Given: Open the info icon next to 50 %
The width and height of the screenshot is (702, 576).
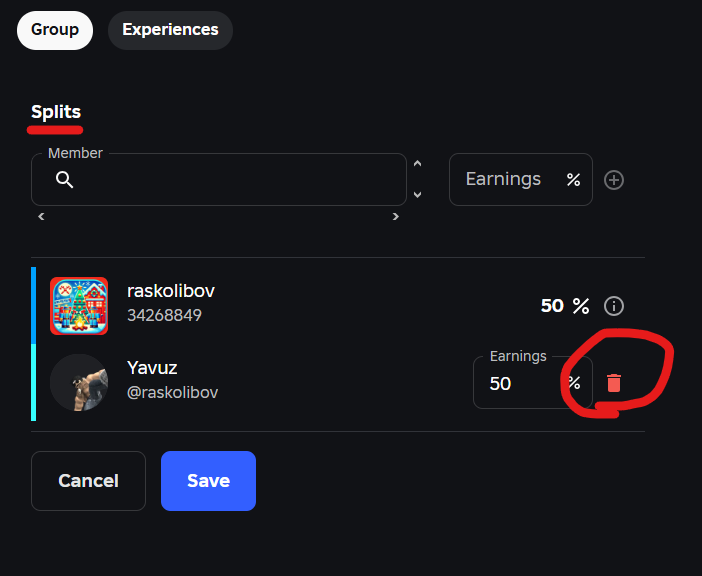Looking at the screenshot, I should pyautogui.click(x=614, y=306).
